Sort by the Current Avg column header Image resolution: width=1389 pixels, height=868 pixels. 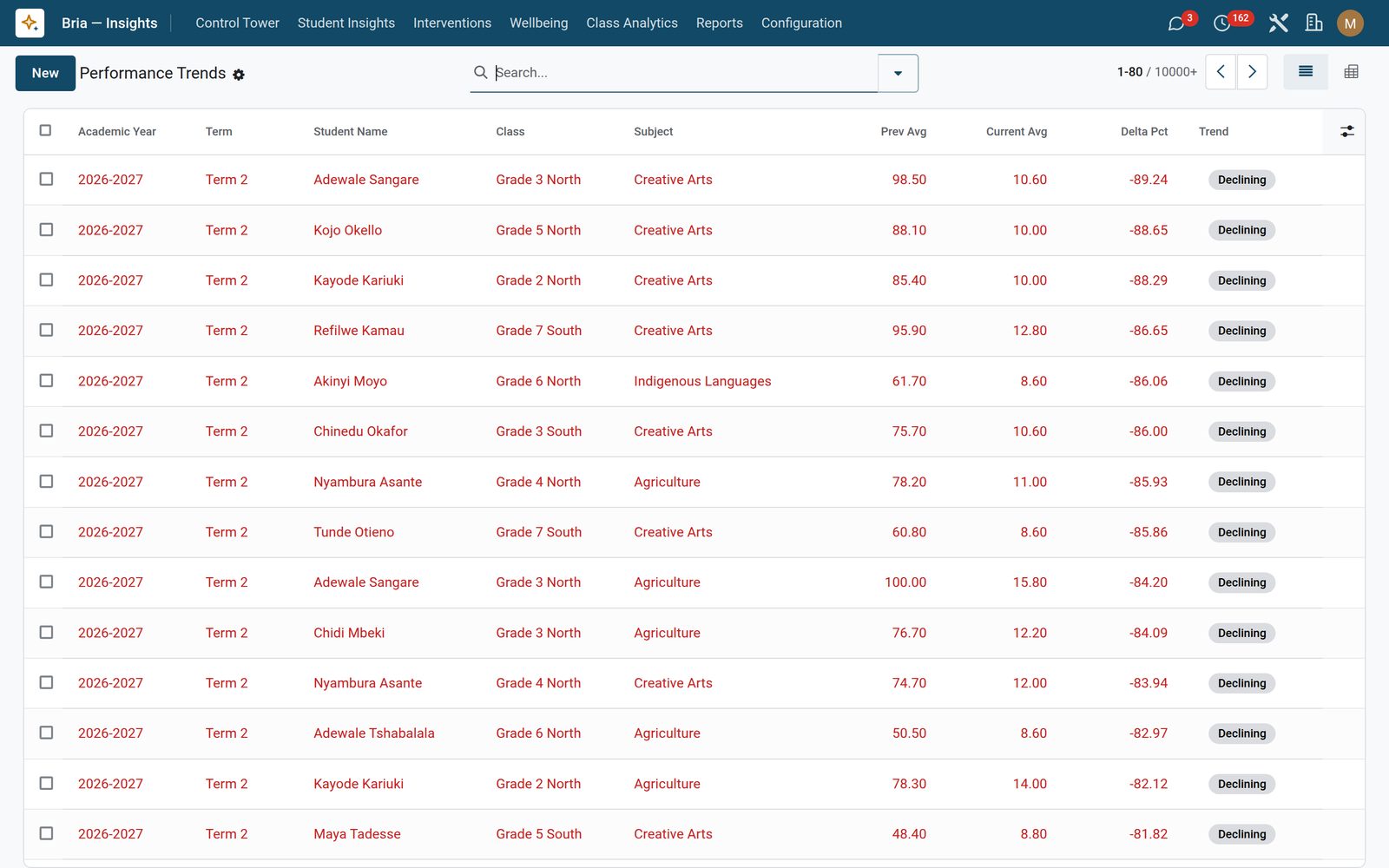coord(1016,131)
